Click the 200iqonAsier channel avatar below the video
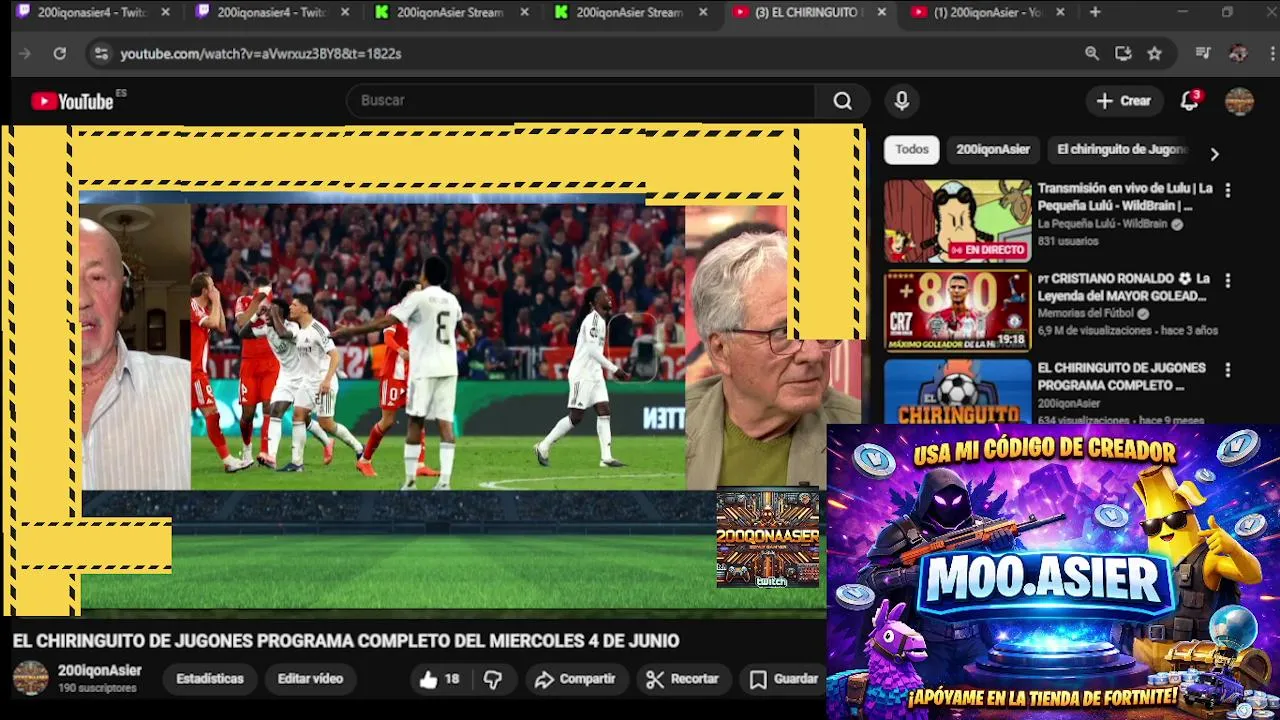This screenshot has width=1280, height=720. 30,678
